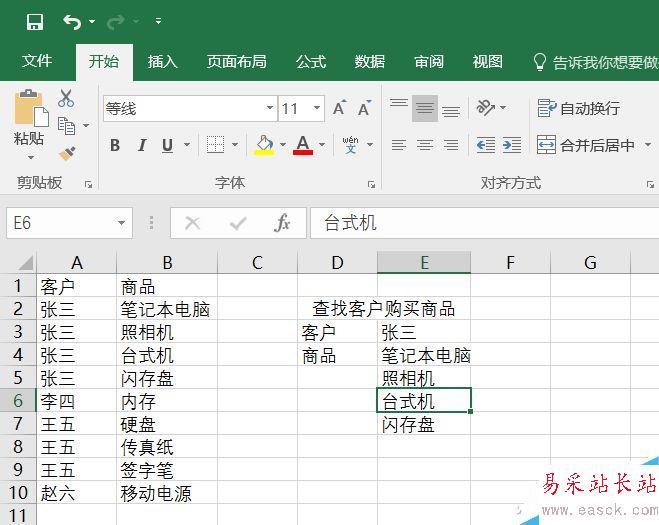Open the Borders dropdown arrow
This screenshot has height=525, width=659.
coord(235,145)
